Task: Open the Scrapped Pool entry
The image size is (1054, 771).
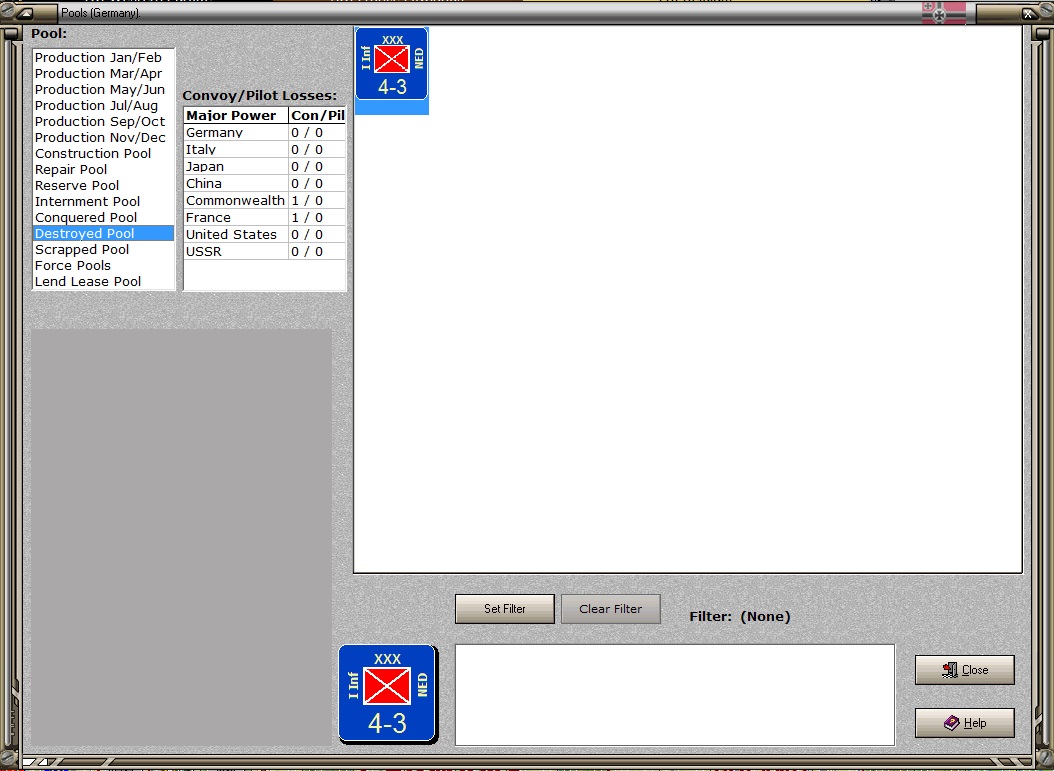Action: [x=104, y=250]
